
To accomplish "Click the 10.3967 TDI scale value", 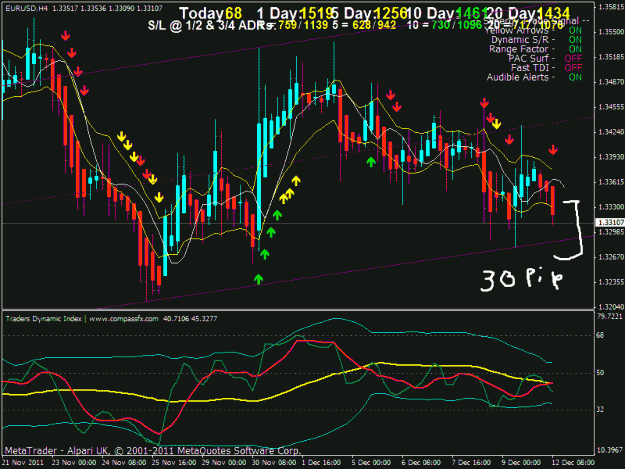I will [609, 450].
